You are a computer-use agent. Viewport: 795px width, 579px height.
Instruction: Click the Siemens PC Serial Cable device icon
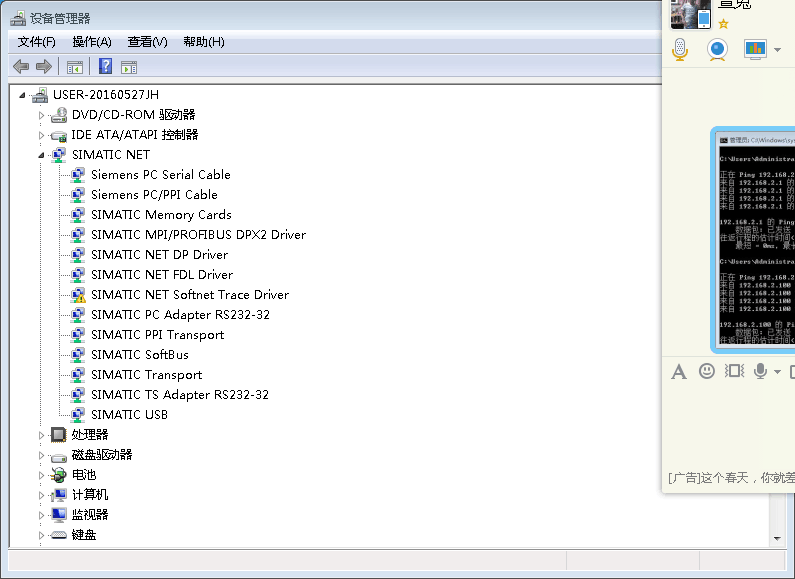pyautogui.click(x=78, y=175)
